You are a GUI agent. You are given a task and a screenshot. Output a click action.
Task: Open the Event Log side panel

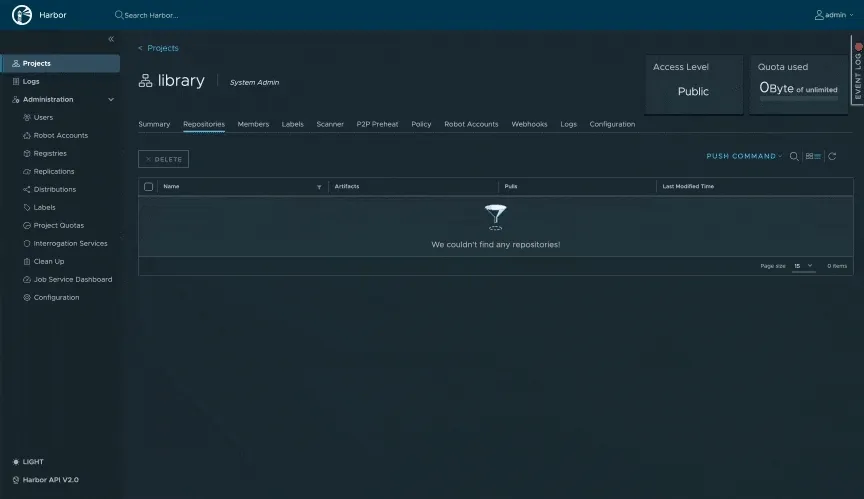857,70
